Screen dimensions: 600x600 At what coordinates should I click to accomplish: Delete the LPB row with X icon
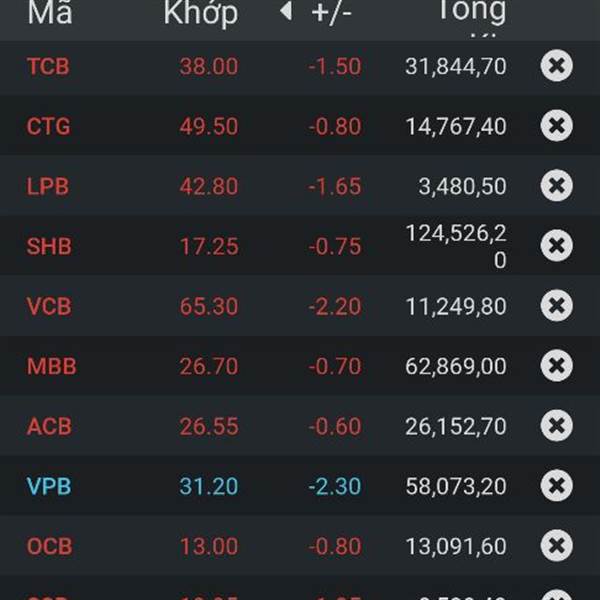556,186
